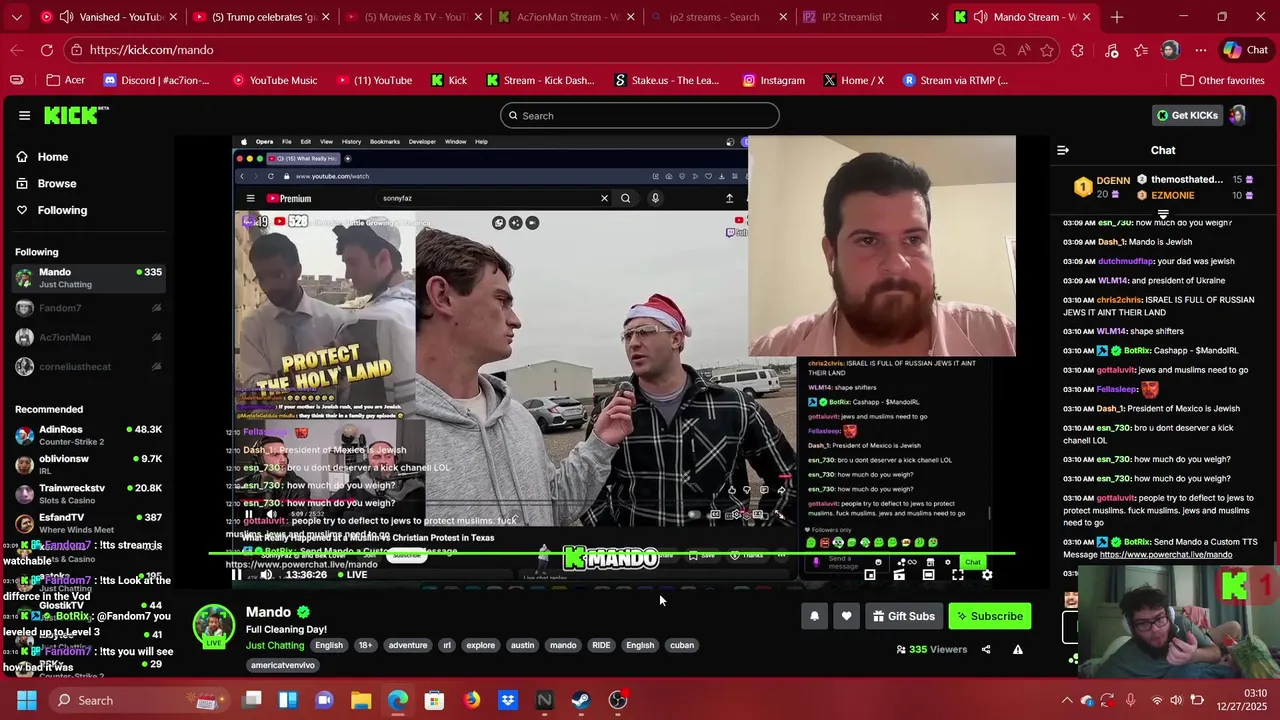Click the Kick search field

(639, 115)
